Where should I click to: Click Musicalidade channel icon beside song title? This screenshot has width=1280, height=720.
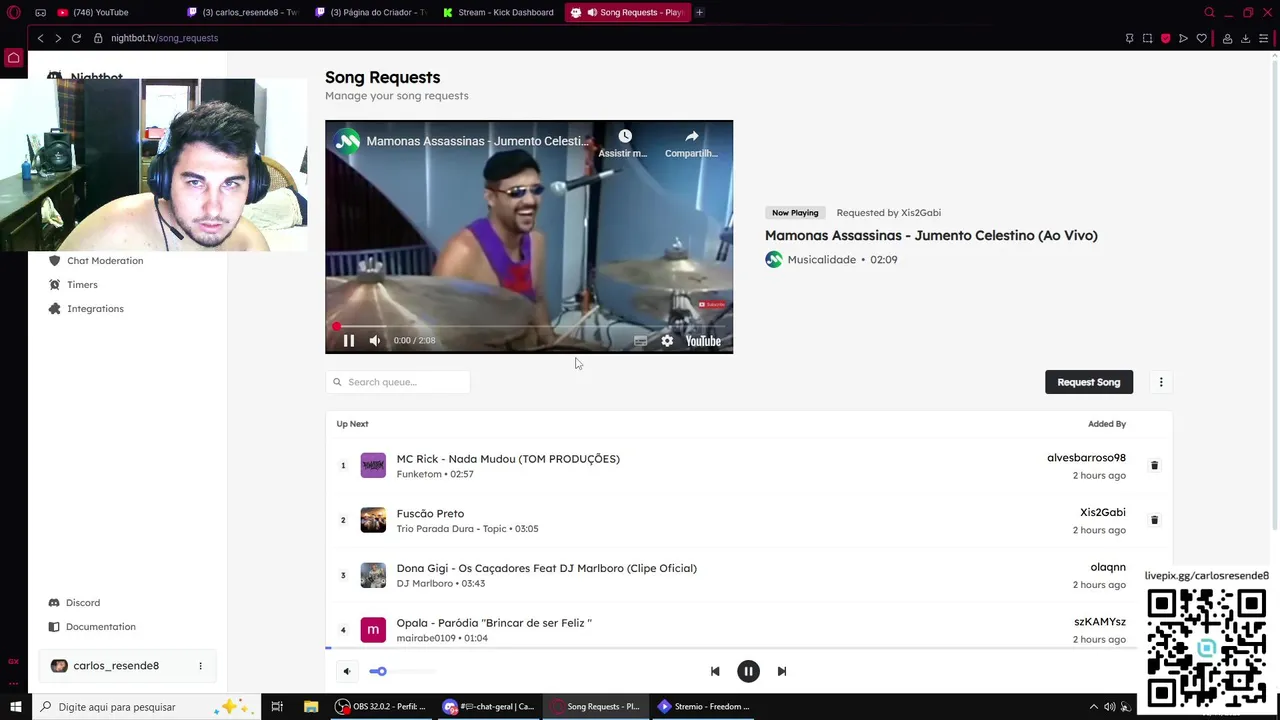coord(773,260)
